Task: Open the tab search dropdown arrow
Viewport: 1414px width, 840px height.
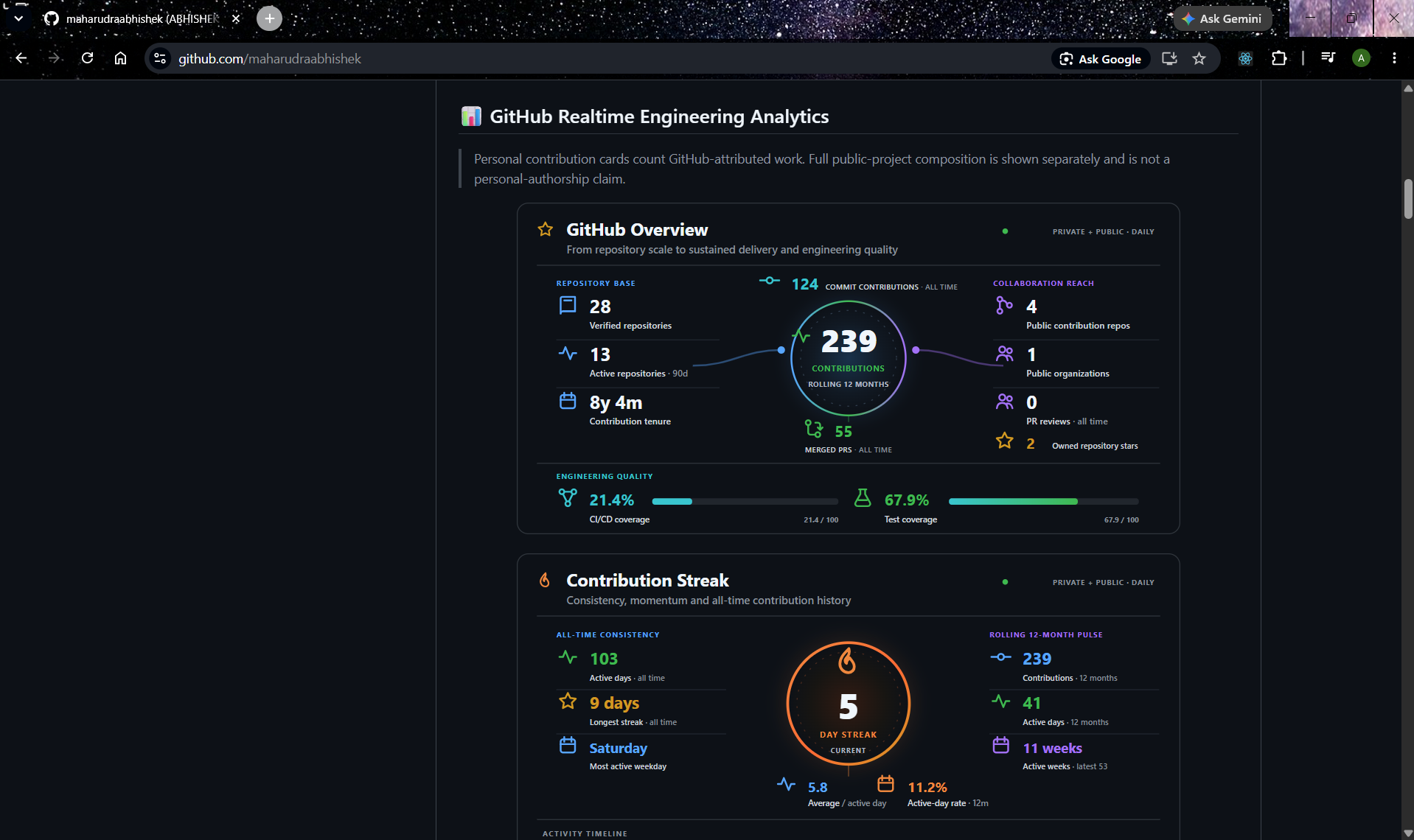Action: click(18, 18)
